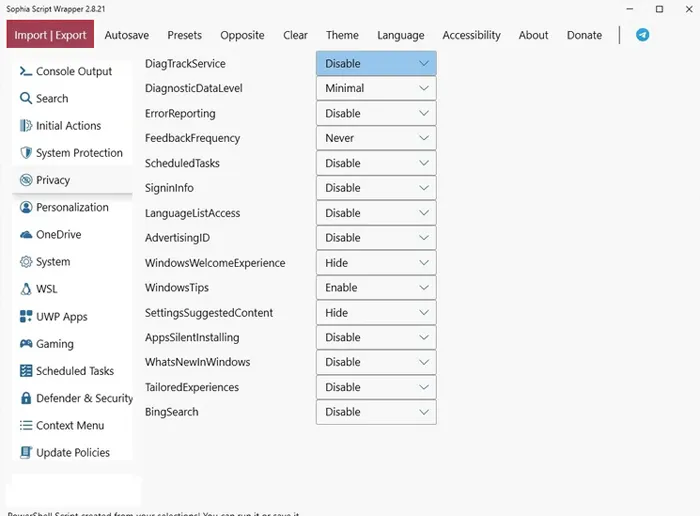The height and width of the screenshot is (516, 700).
Task: Open the Accessibility menu
Action: tap(471, 35)
